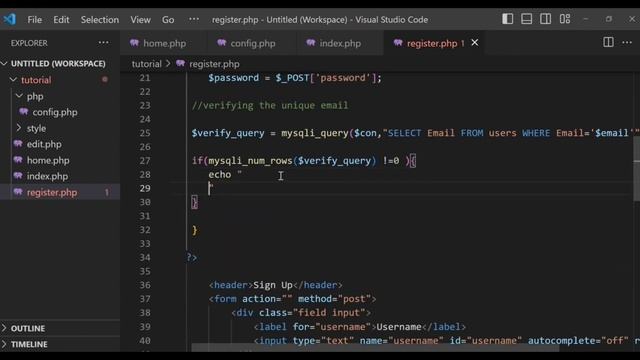Open the Go menu
The image size is (640, 360).
click(x=168, y=20)
